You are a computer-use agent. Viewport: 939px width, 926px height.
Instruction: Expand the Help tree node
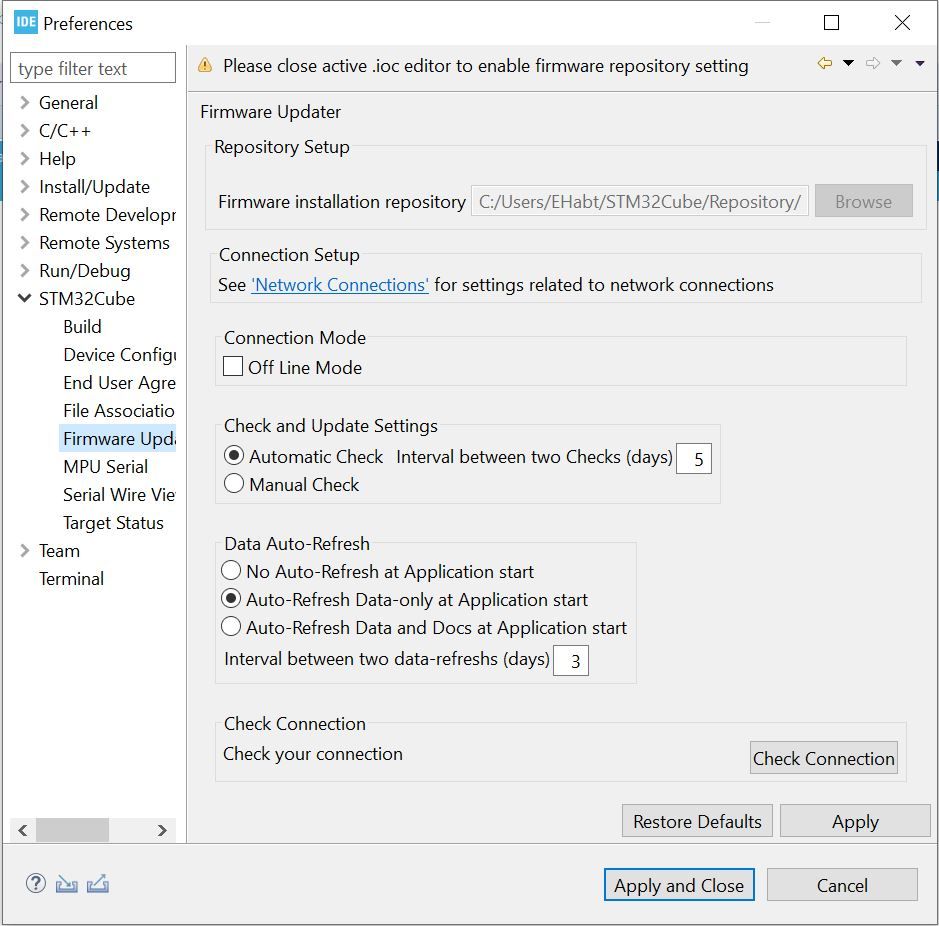(25, 159)
